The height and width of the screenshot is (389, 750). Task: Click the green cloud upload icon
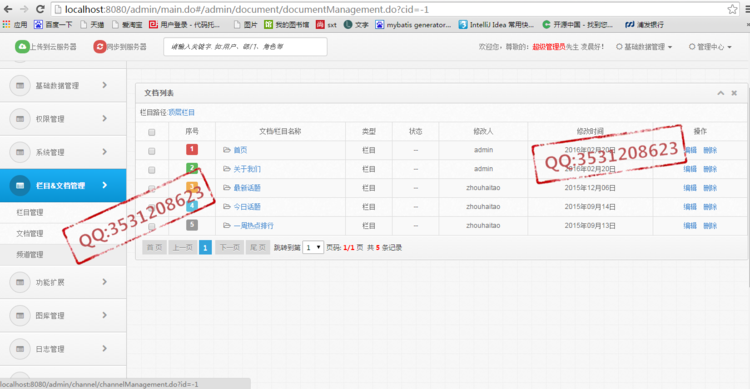(x=22, y=46)
